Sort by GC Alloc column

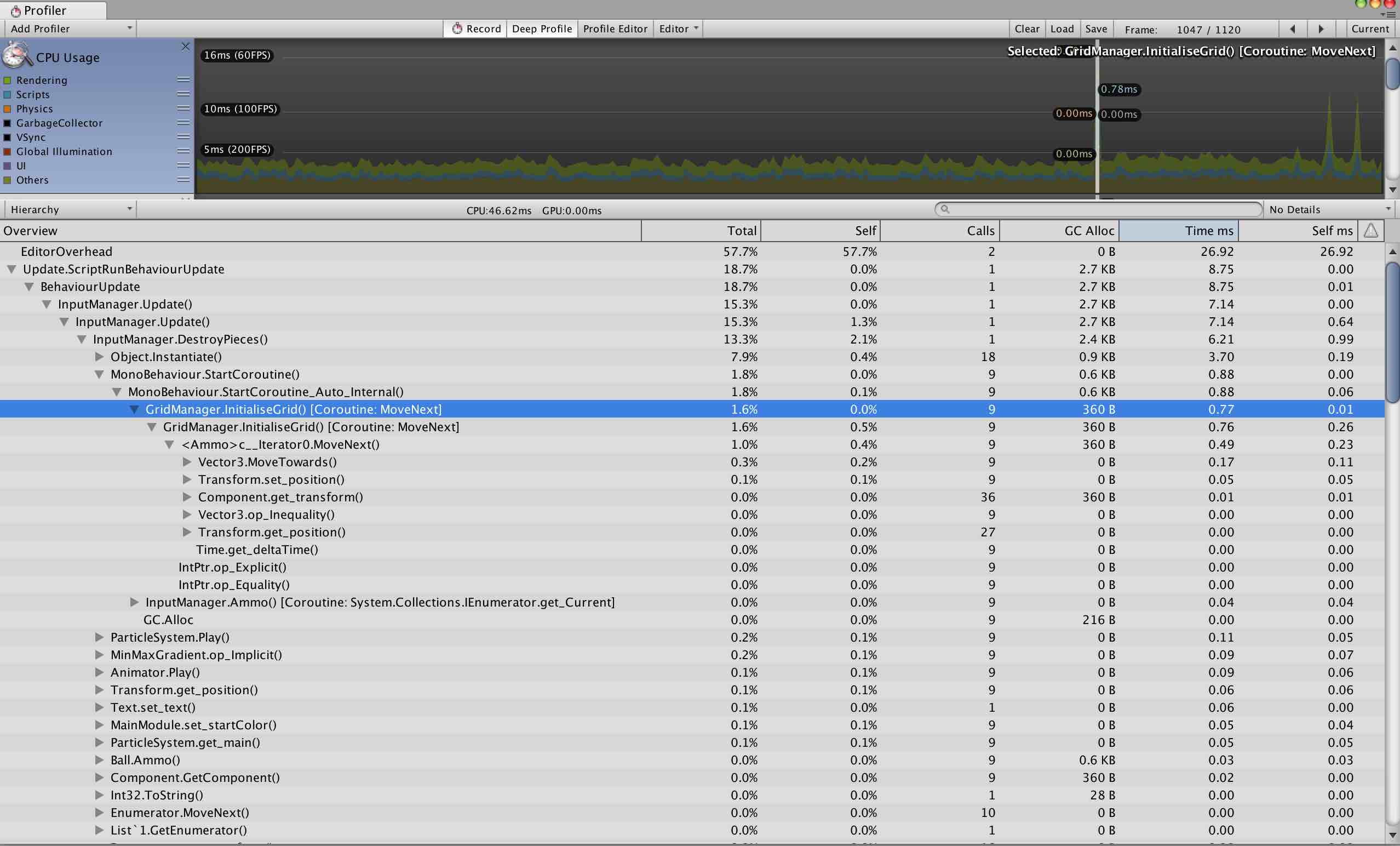click(x=1059, y=230)
